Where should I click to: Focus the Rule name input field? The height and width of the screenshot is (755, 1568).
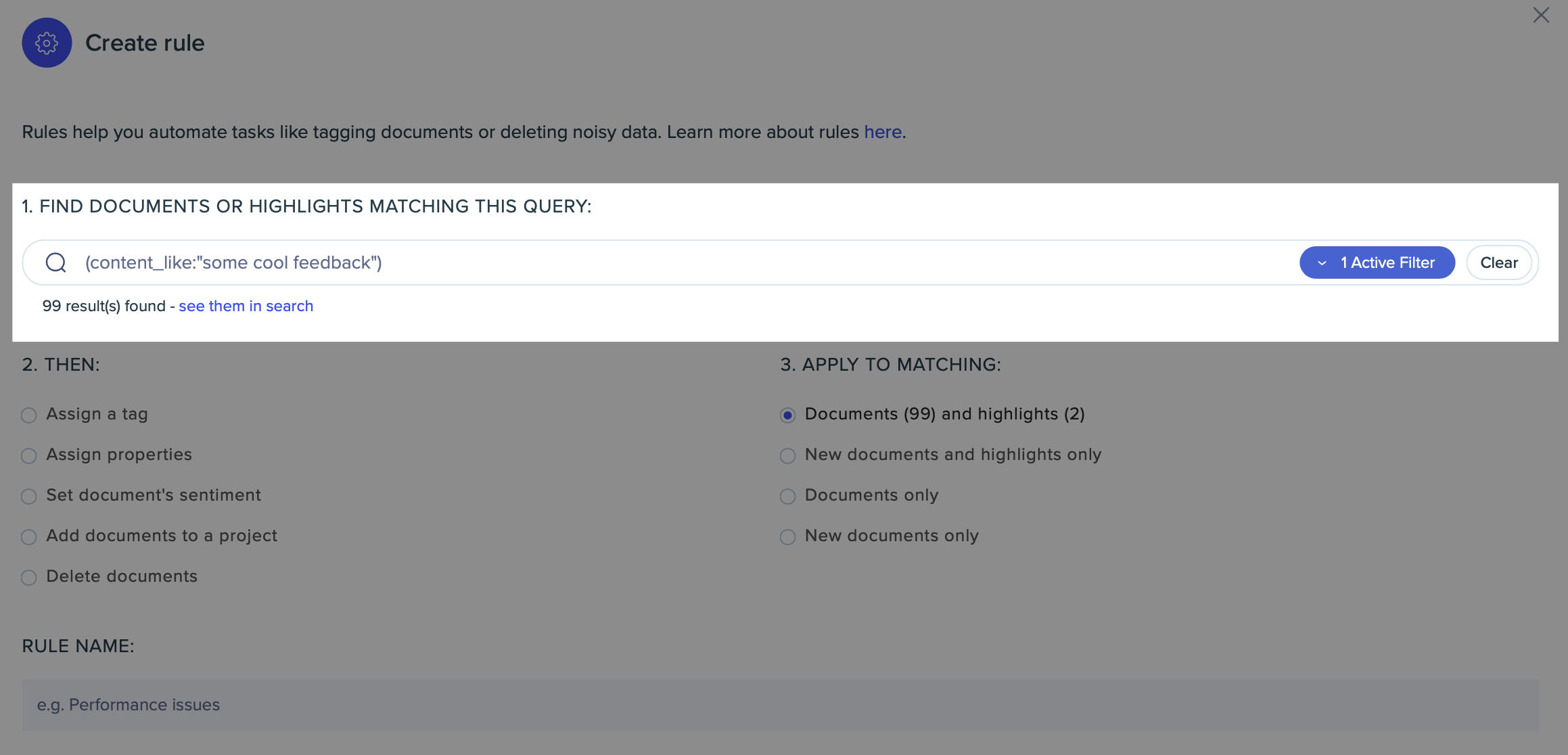click(x=780, y=704)
